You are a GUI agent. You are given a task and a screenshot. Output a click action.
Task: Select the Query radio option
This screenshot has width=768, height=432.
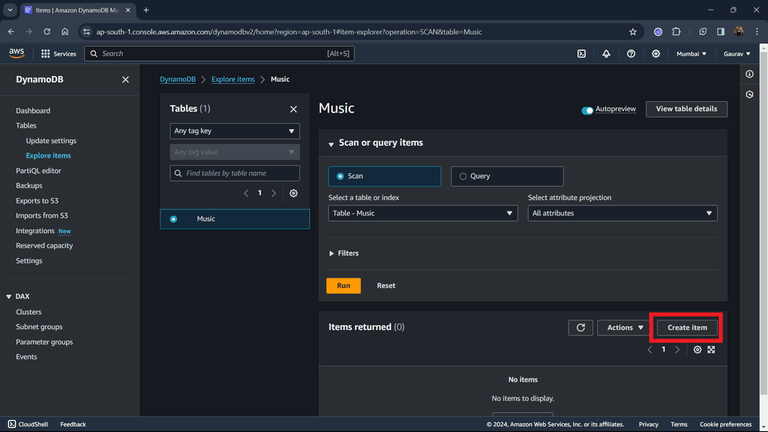(507, 176)
